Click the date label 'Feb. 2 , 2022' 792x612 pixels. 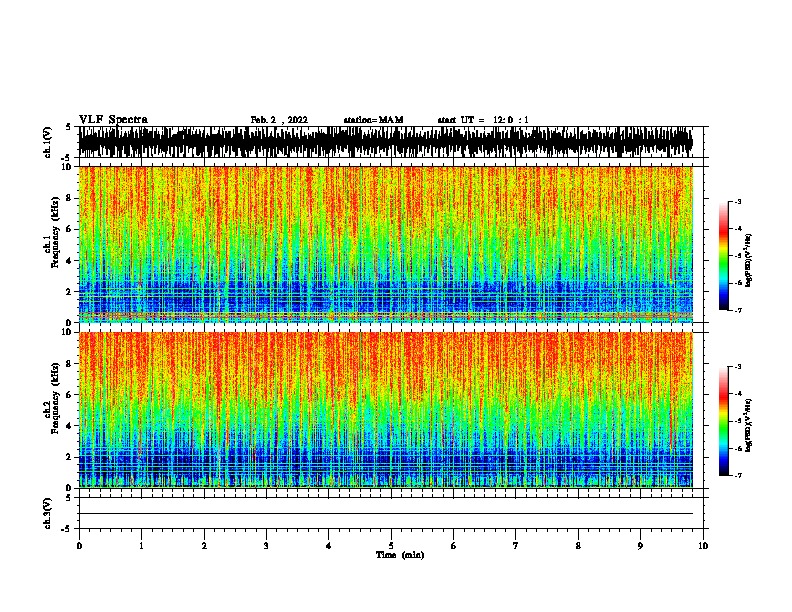tap(279, 120)
